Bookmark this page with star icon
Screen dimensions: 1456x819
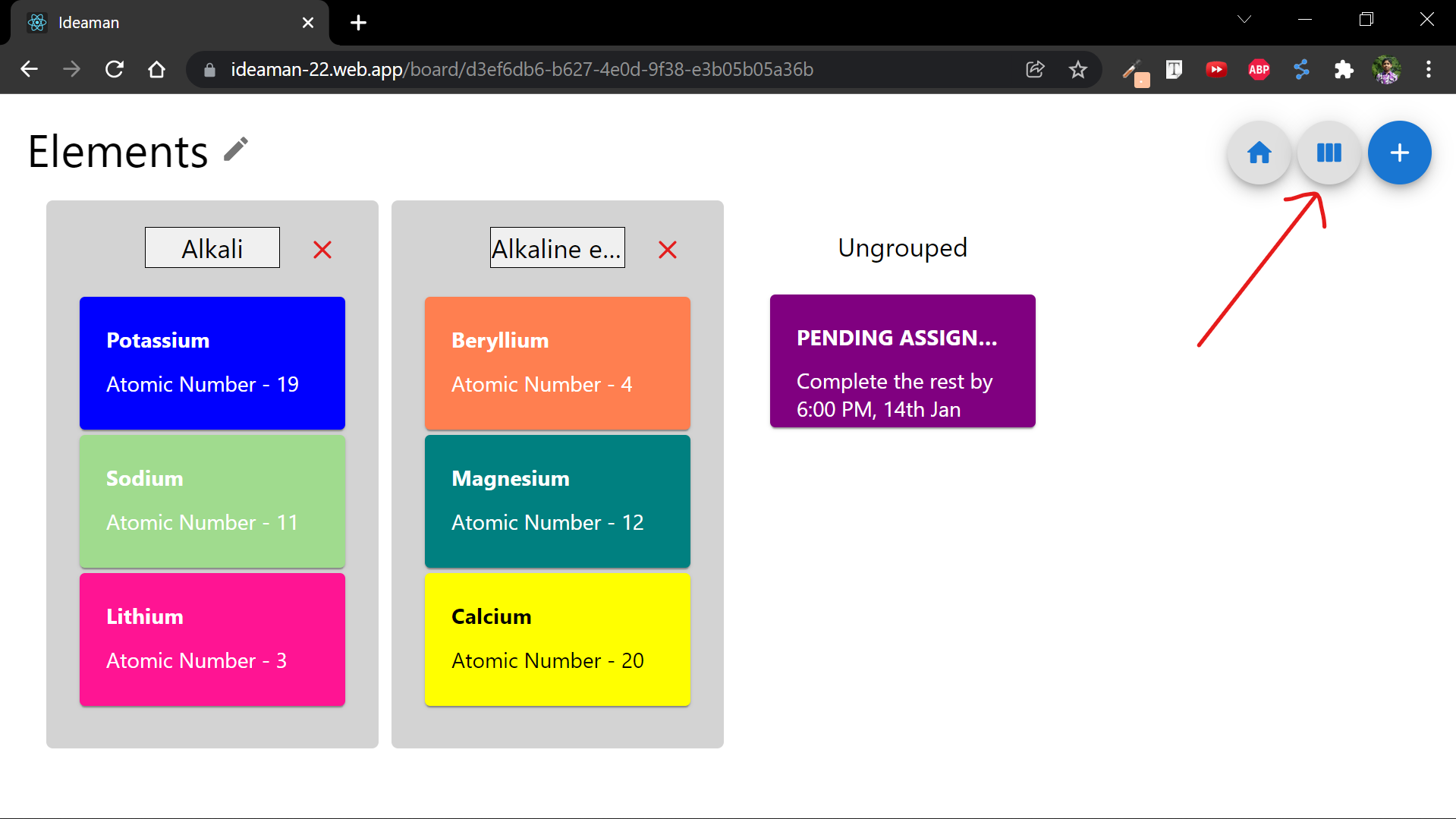click(1077, 69)
